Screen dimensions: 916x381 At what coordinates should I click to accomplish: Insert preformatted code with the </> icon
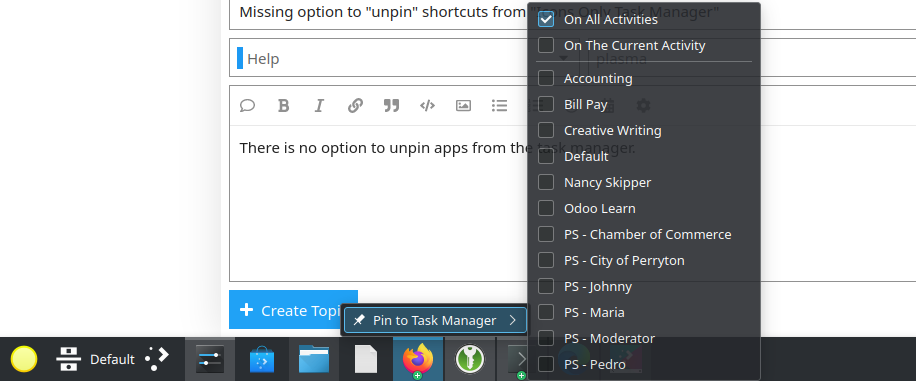pos(427,106)
